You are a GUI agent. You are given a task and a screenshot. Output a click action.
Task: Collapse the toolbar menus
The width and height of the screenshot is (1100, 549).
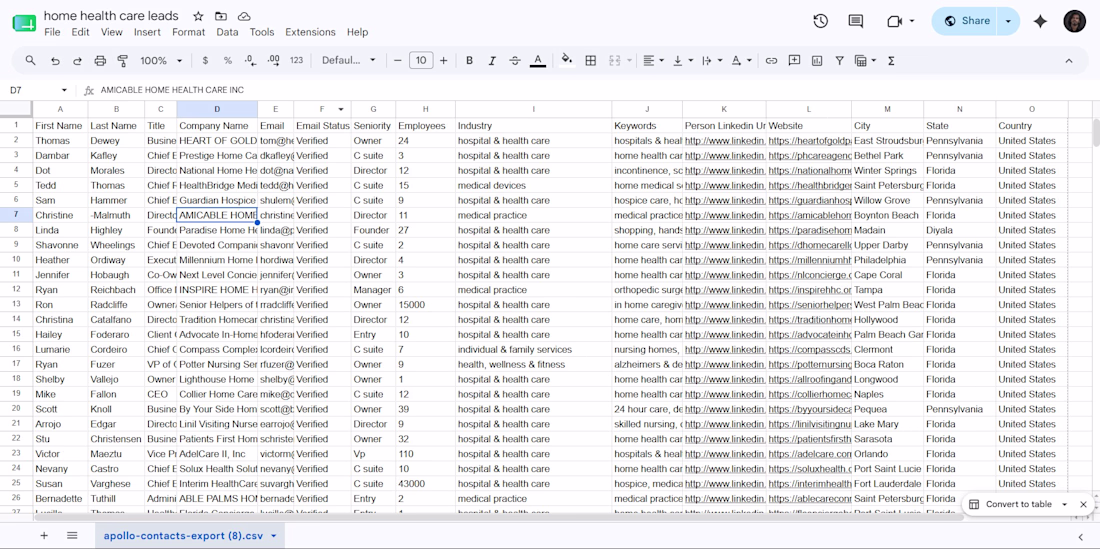point(1068,61)
